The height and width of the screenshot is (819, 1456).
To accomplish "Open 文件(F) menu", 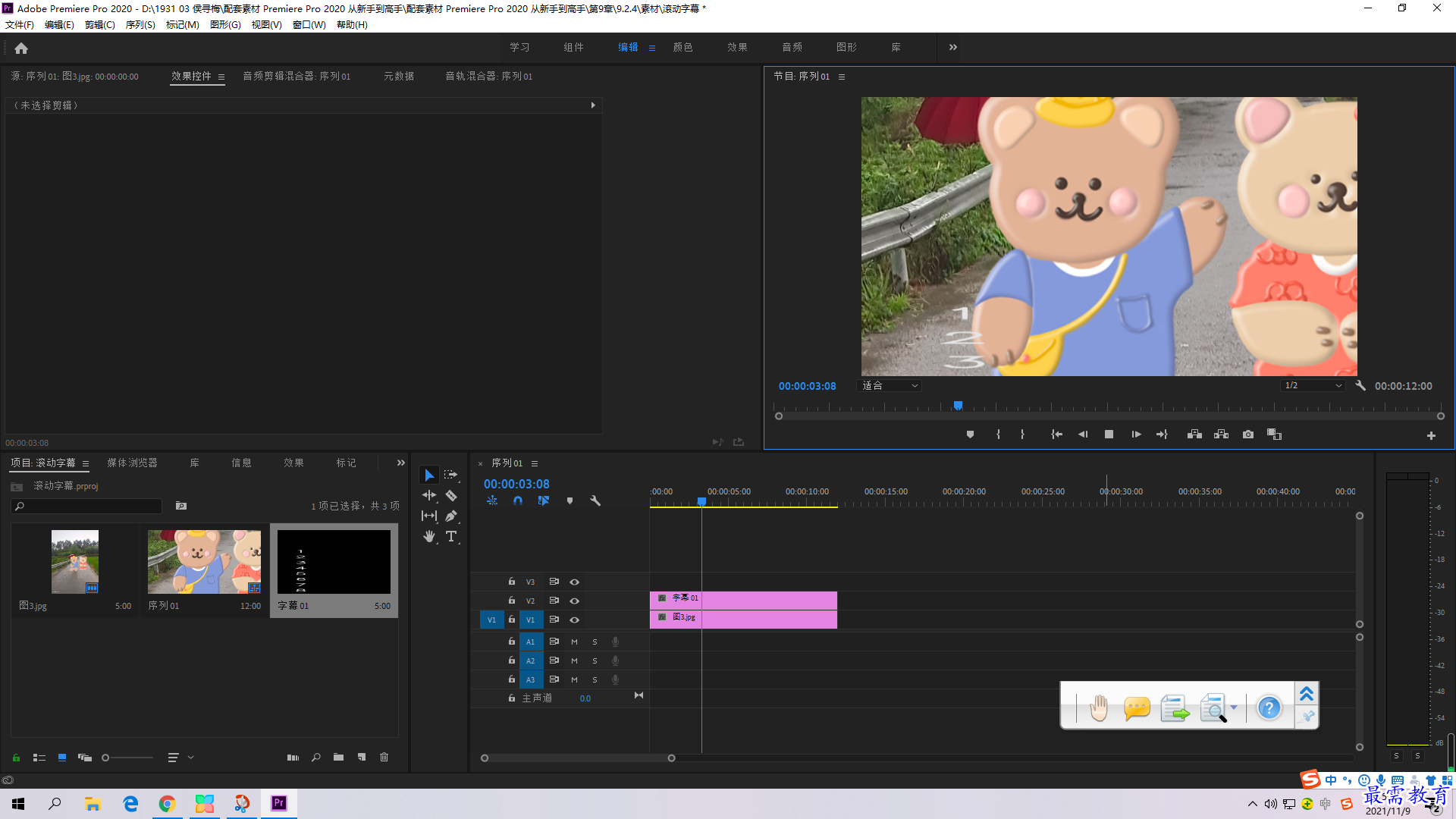I will point(20,24).
